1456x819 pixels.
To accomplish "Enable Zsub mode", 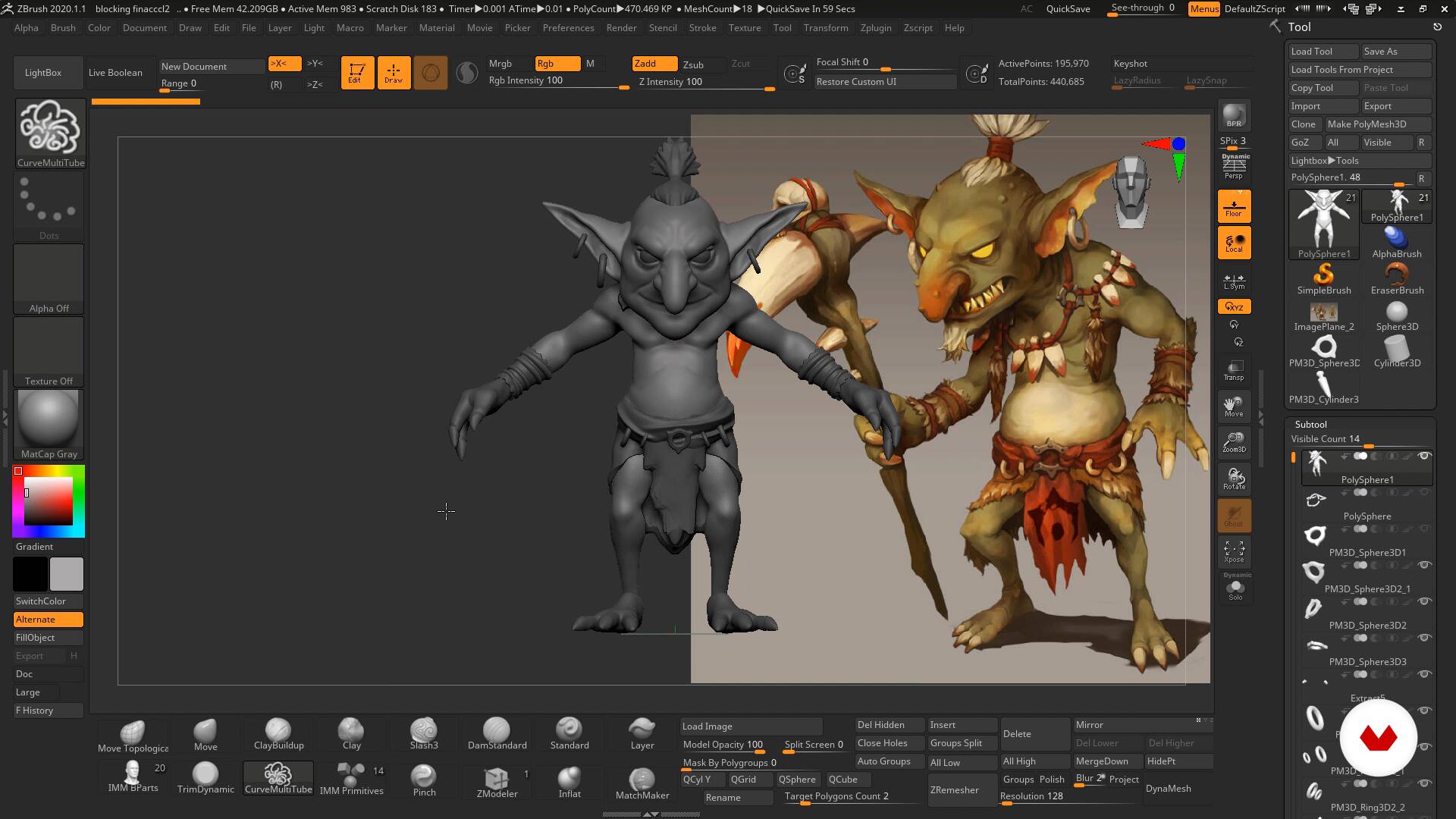I will [x=693, y=64].
